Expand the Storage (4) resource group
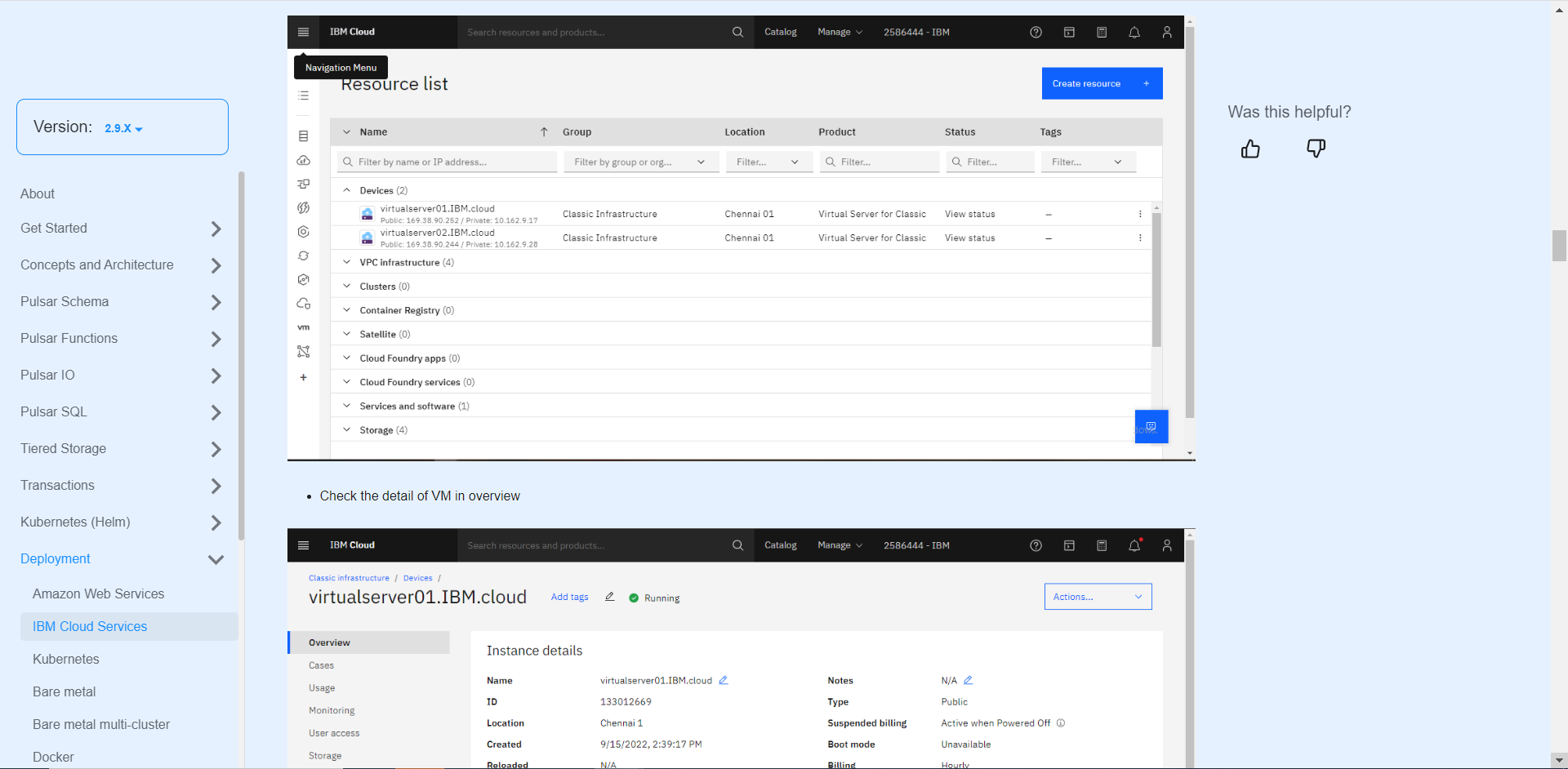This screenshot has width=1568, height=769. (346, 429)
